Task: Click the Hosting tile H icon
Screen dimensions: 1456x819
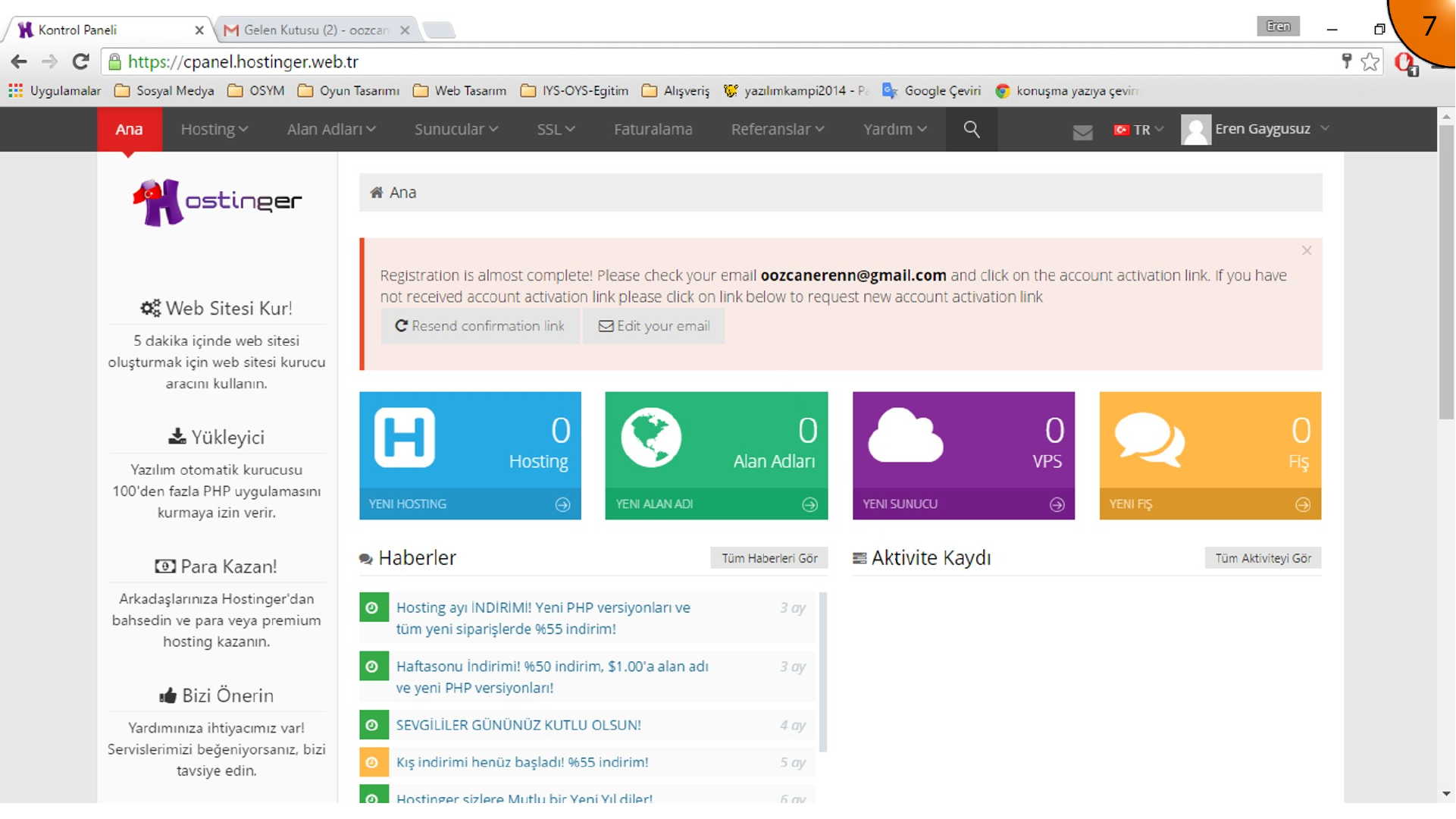Action: pyautogui.click(x=404, y=438)
